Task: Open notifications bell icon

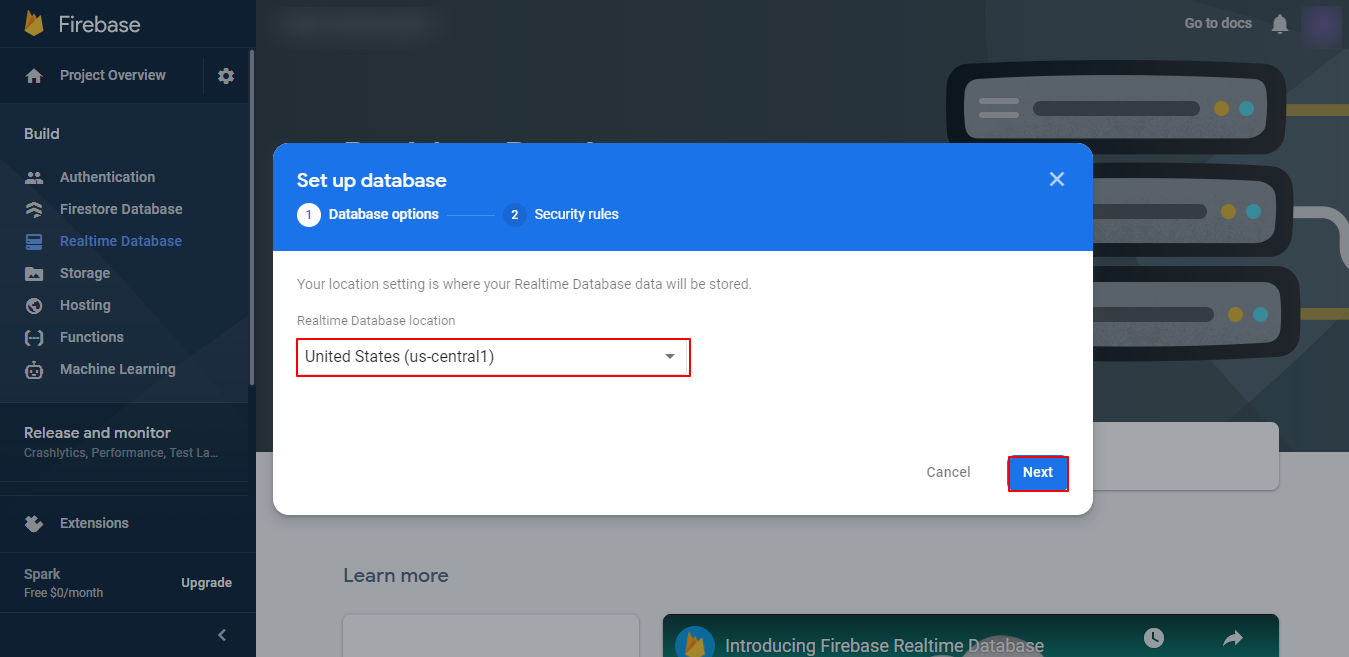Action: pos(1280,24)
